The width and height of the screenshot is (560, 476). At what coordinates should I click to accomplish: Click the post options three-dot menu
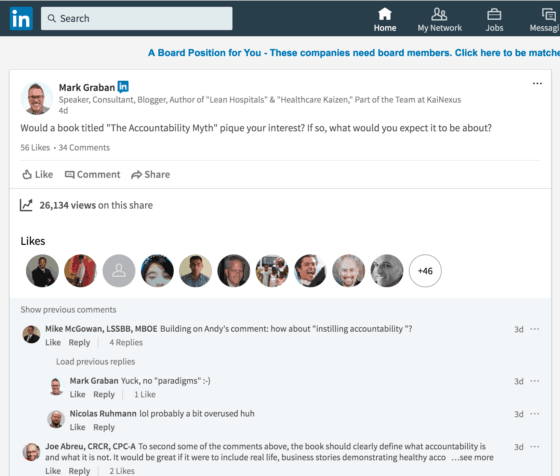tap(537, 84)
